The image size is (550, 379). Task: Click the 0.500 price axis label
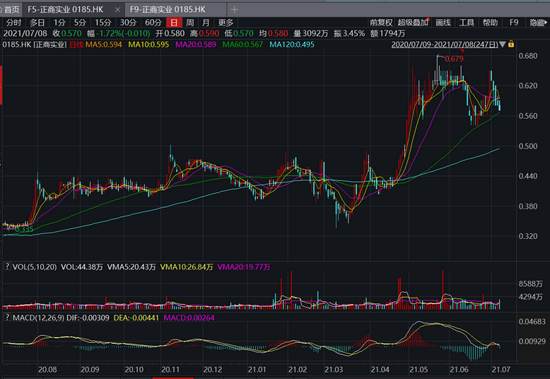tap(528, 146)
